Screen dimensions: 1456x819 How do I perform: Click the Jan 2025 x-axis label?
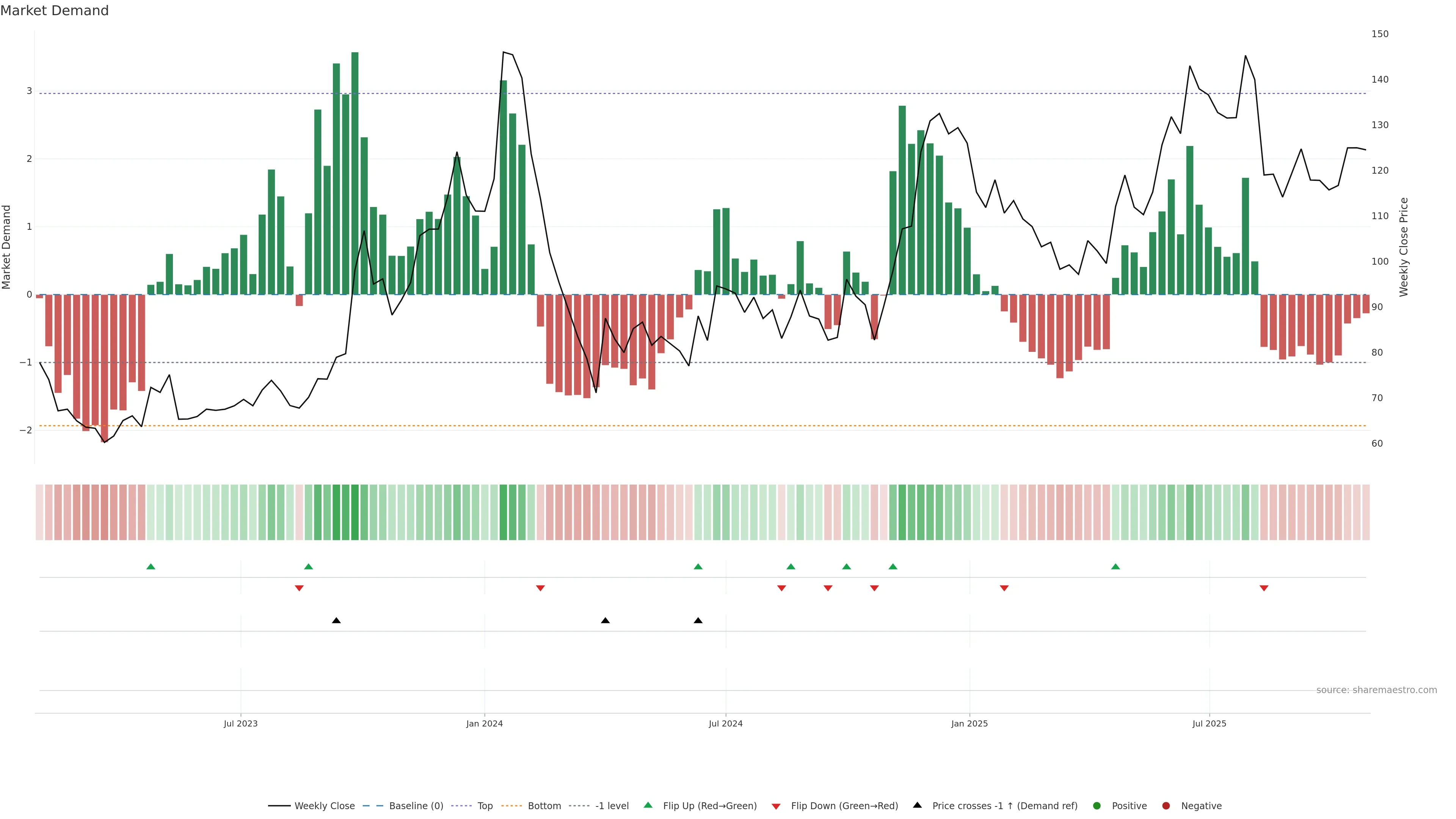click(970, 723)
